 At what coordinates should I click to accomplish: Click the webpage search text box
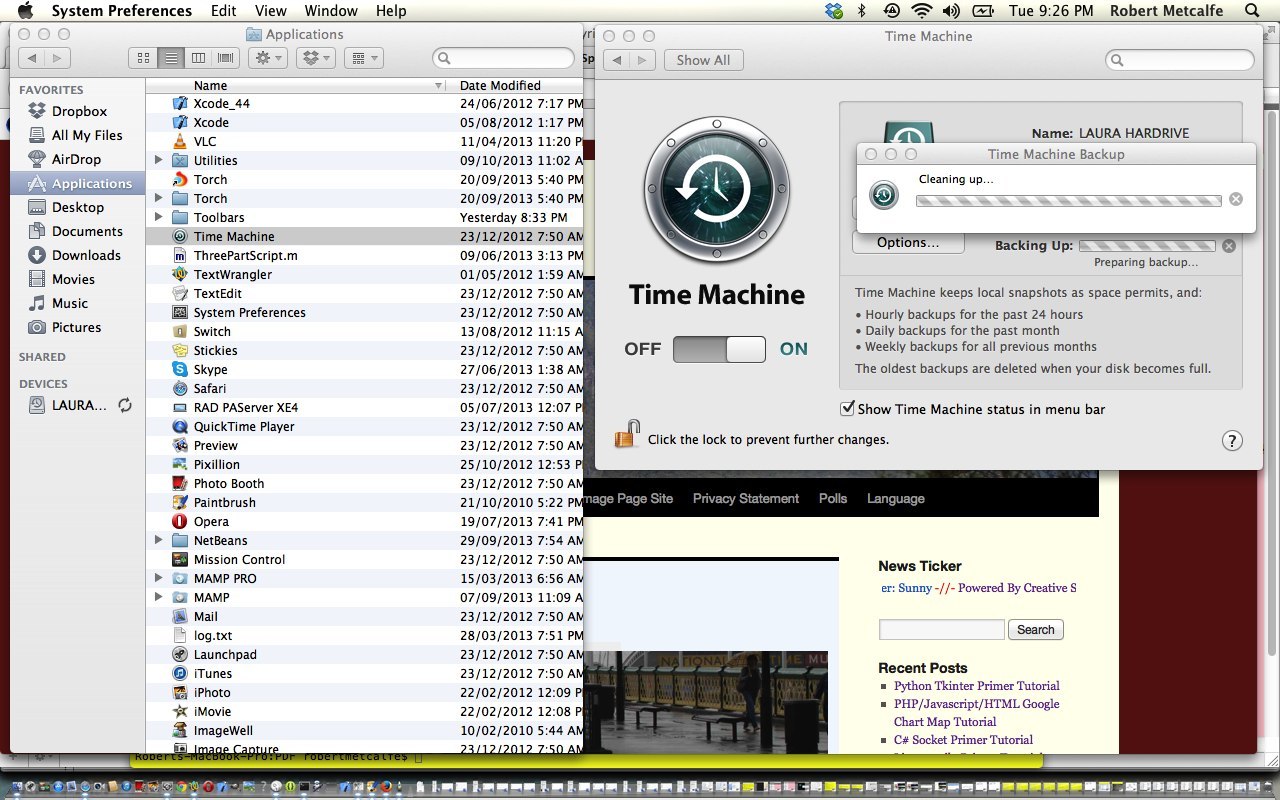click(941, 629)
